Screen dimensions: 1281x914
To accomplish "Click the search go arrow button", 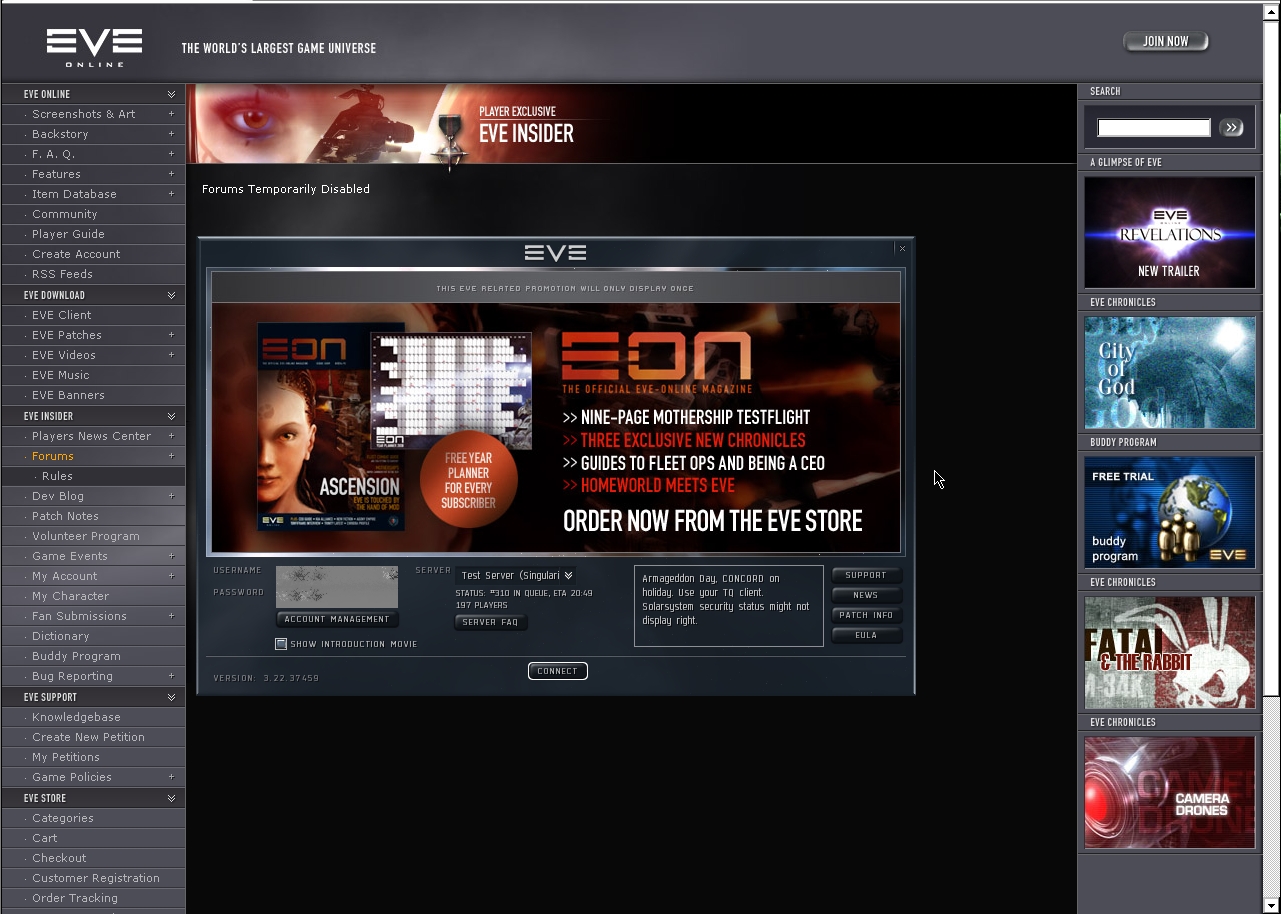I will [x=1231, y=127].
